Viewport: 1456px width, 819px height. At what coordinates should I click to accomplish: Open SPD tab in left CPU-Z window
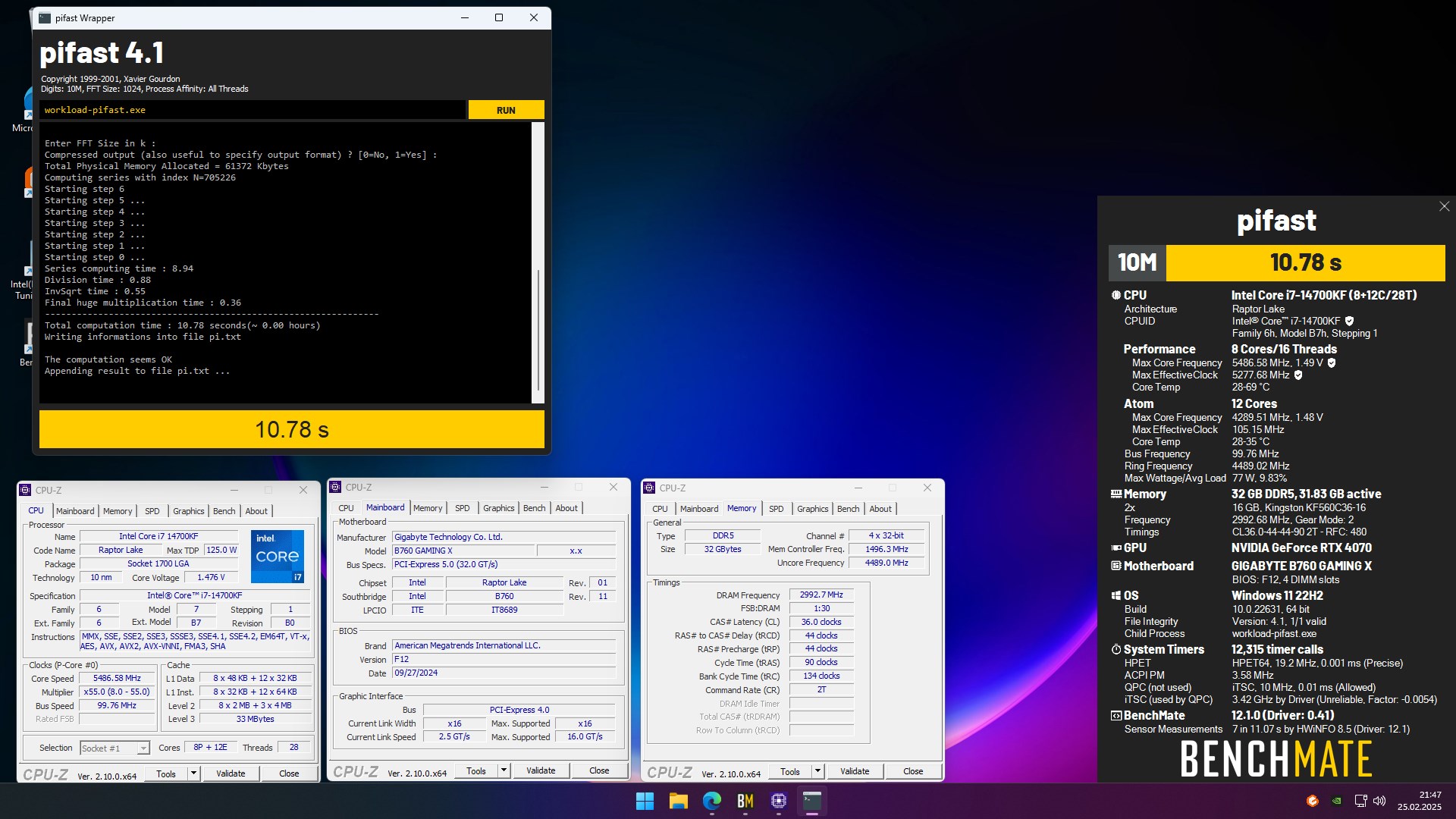coord(152,511)
